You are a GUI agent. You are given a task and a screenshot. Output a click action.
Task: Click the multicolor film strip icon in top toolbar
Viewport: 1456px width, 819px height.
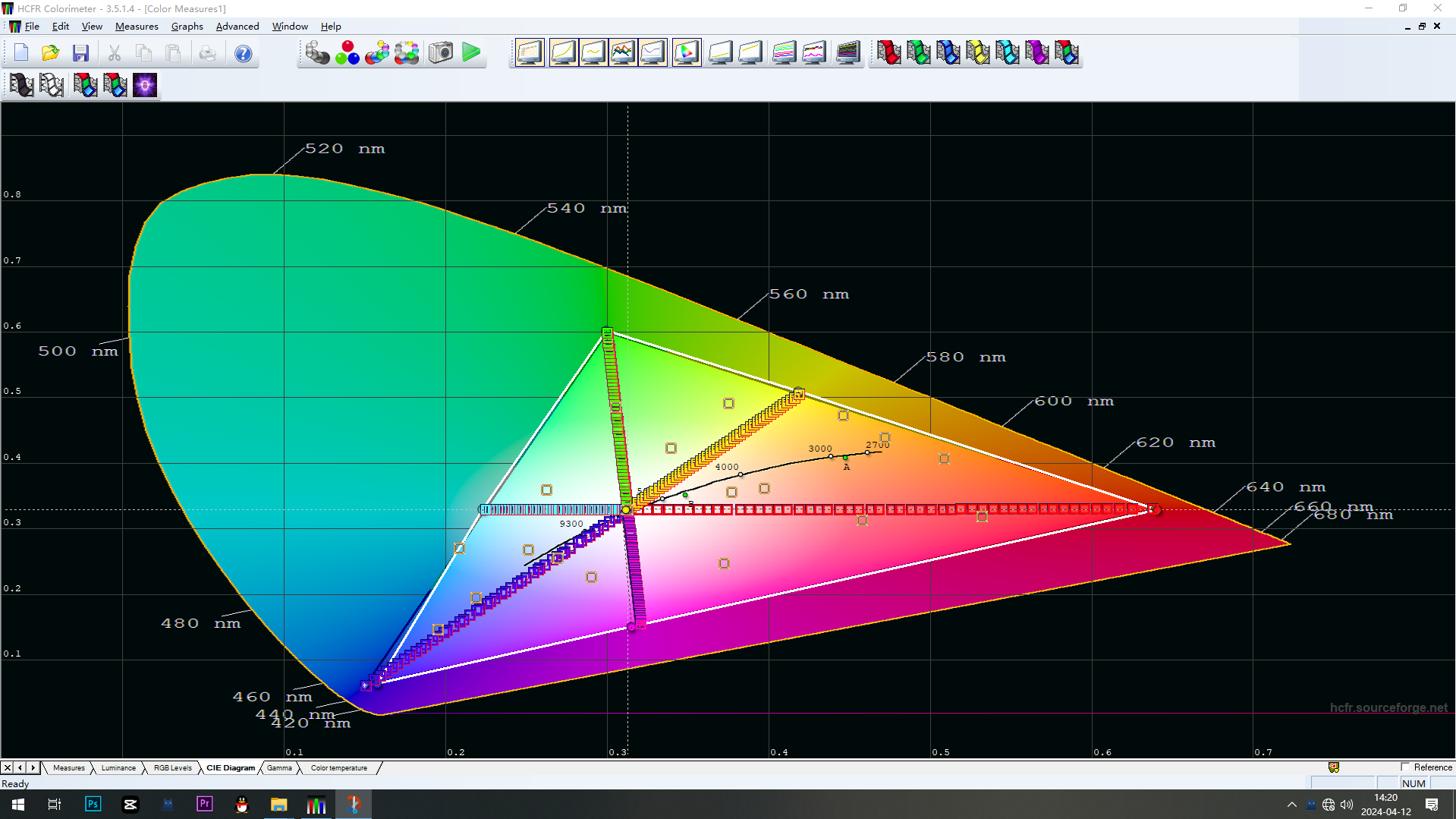pos(1066,53)
